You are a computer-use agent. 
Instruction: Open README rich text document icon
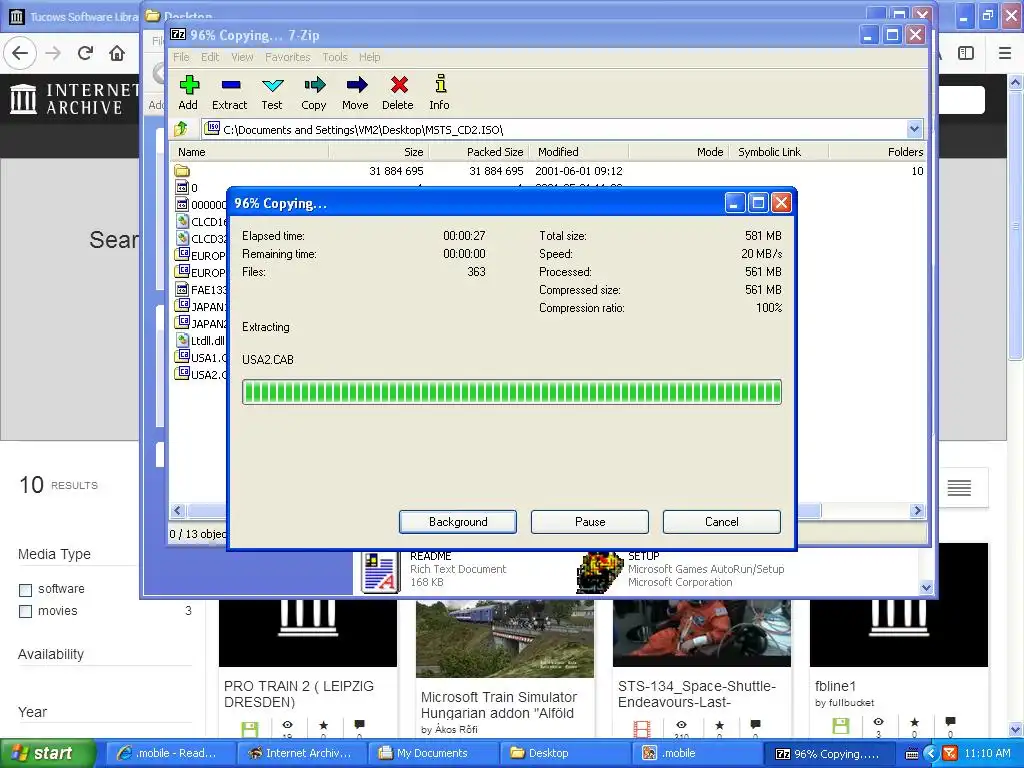pyautogui.click(x=380, y=571)
